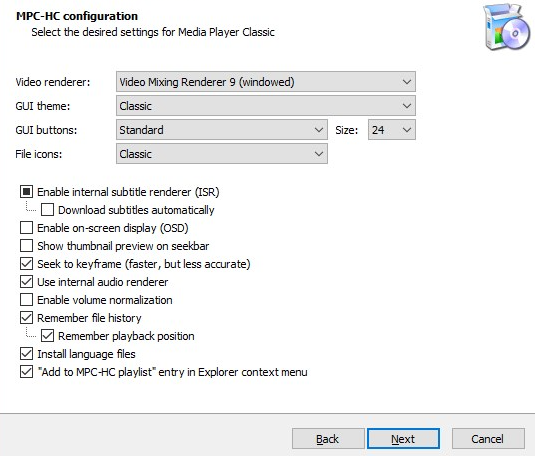Expand the button Size dropdown
Screen dimensions: 535x456
tap(392, 130)
